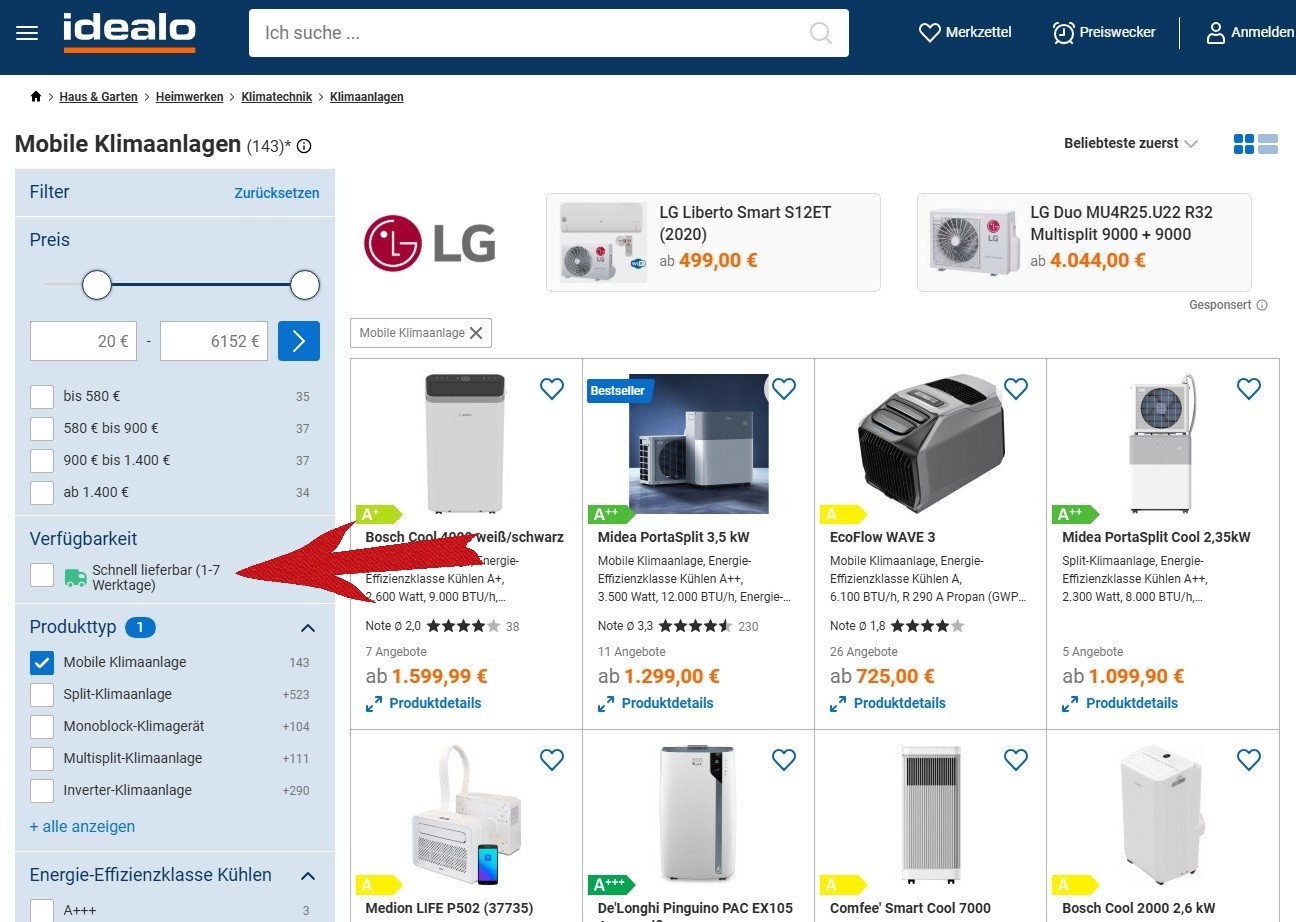Open 'Heimwerken' breadcrumb
The height and width of the screenshot is (922, 1296).
(190, 97)
